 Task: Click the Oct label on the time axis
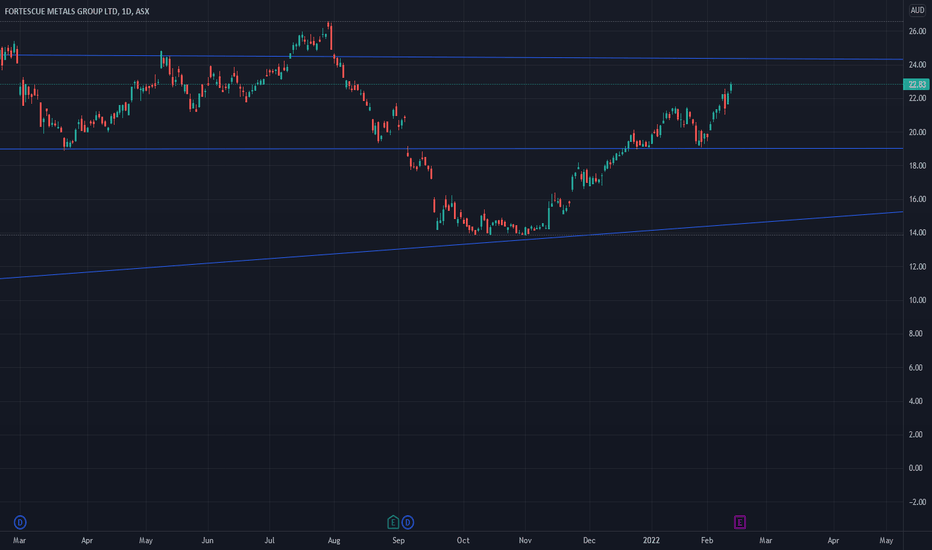tap(463, 540)
